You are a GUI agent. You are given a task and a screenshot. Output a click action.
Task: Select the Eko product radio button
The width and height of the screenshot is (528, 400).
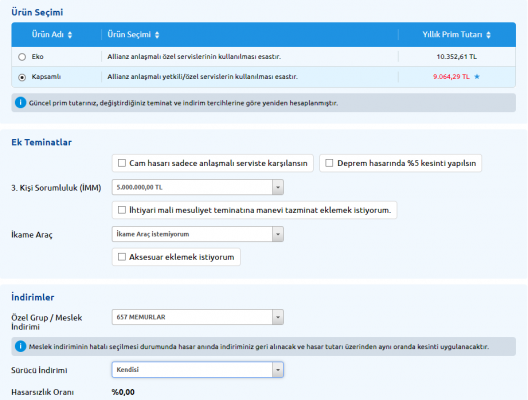22,57
